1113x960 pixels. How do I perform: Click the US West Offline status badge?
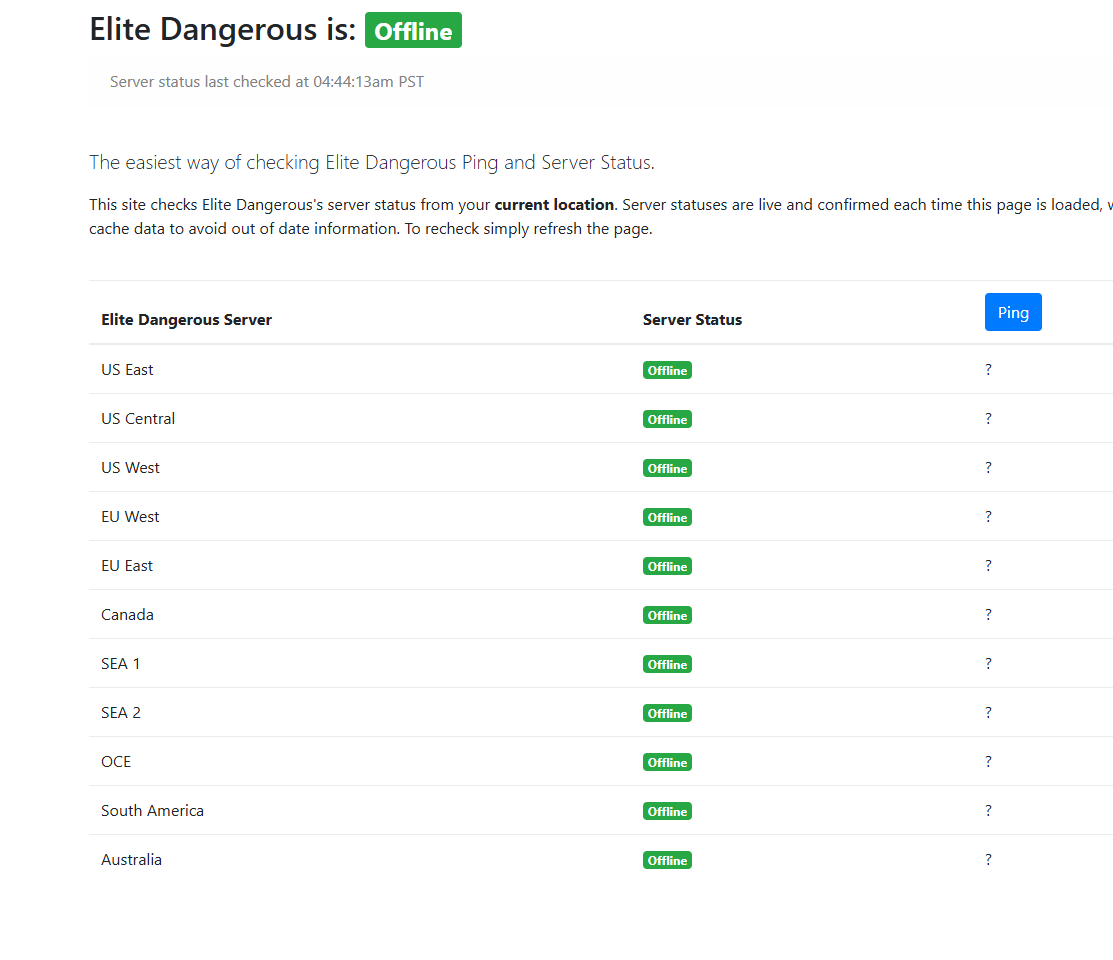[x=667, y=468]
